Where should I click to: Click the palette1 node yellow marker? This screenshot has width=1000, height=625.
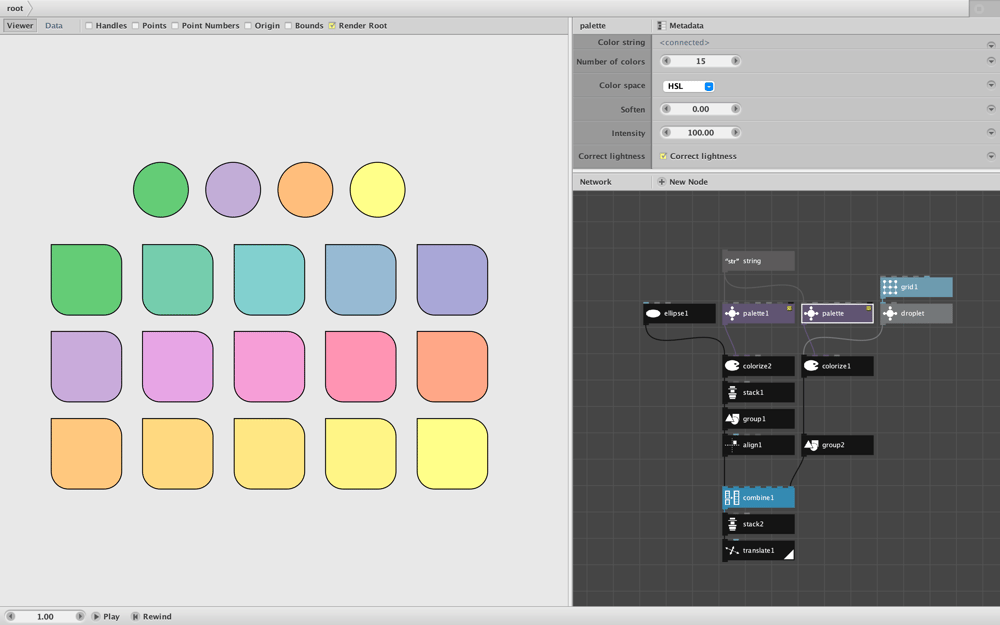[789, 308]
